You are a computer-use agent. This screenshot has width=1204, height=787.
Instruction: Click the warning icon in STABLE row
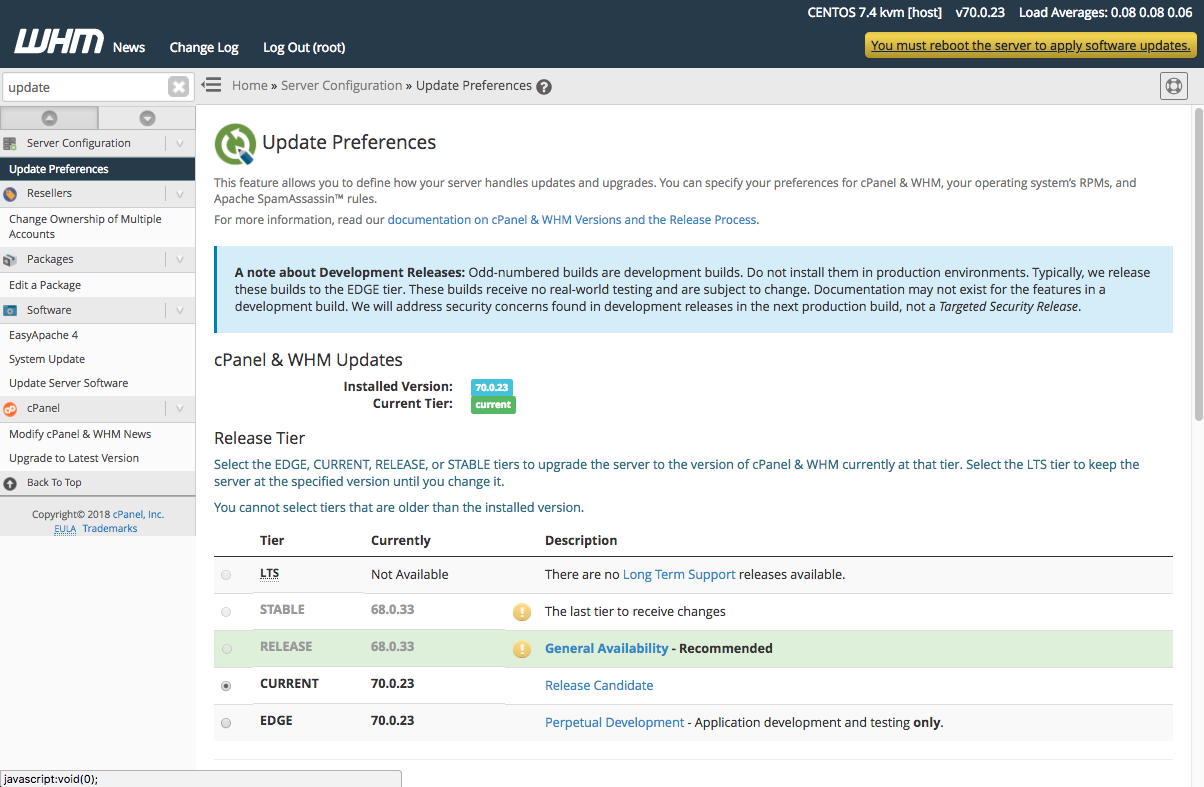click(522, 612)
